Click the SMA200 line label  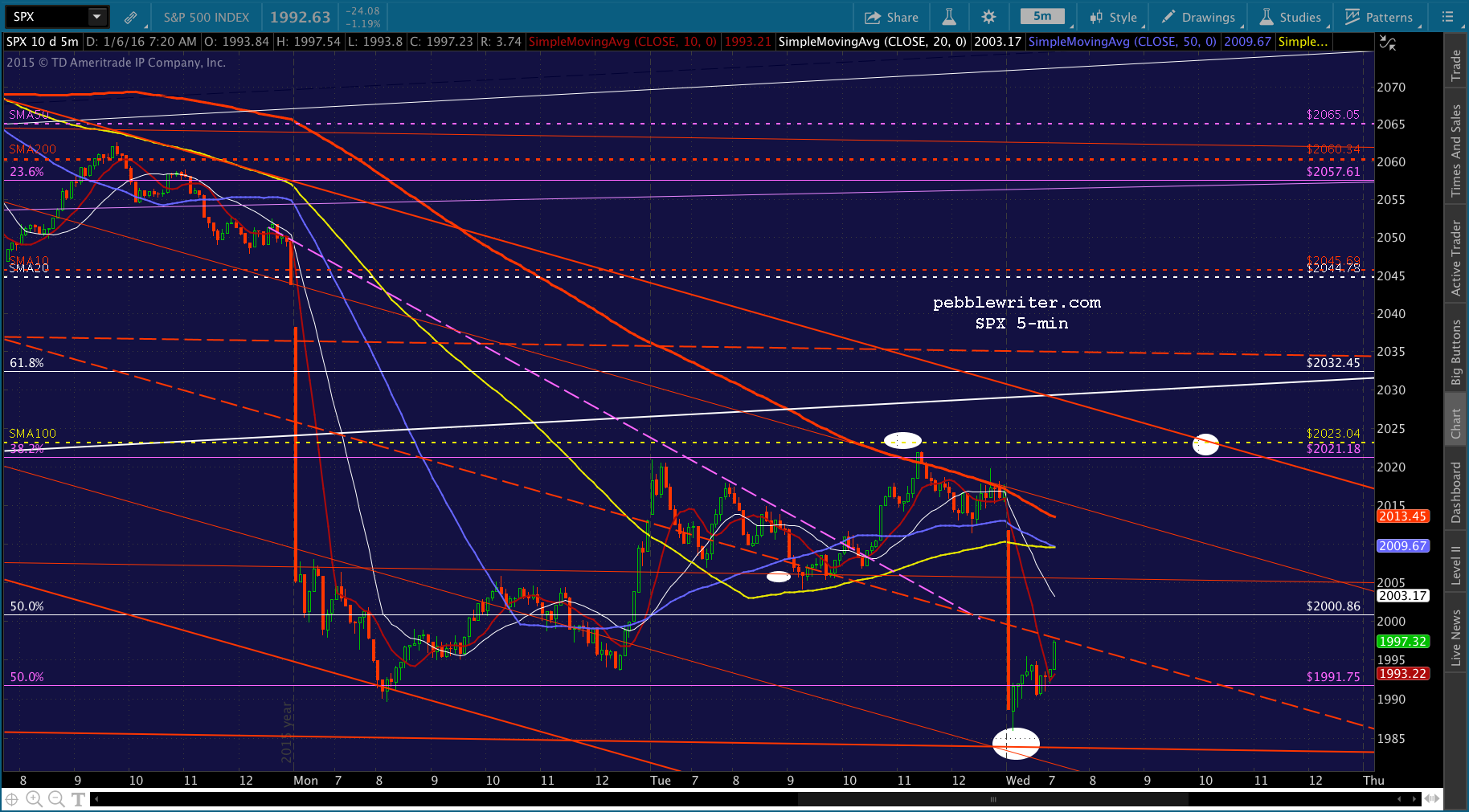point(33,149)
